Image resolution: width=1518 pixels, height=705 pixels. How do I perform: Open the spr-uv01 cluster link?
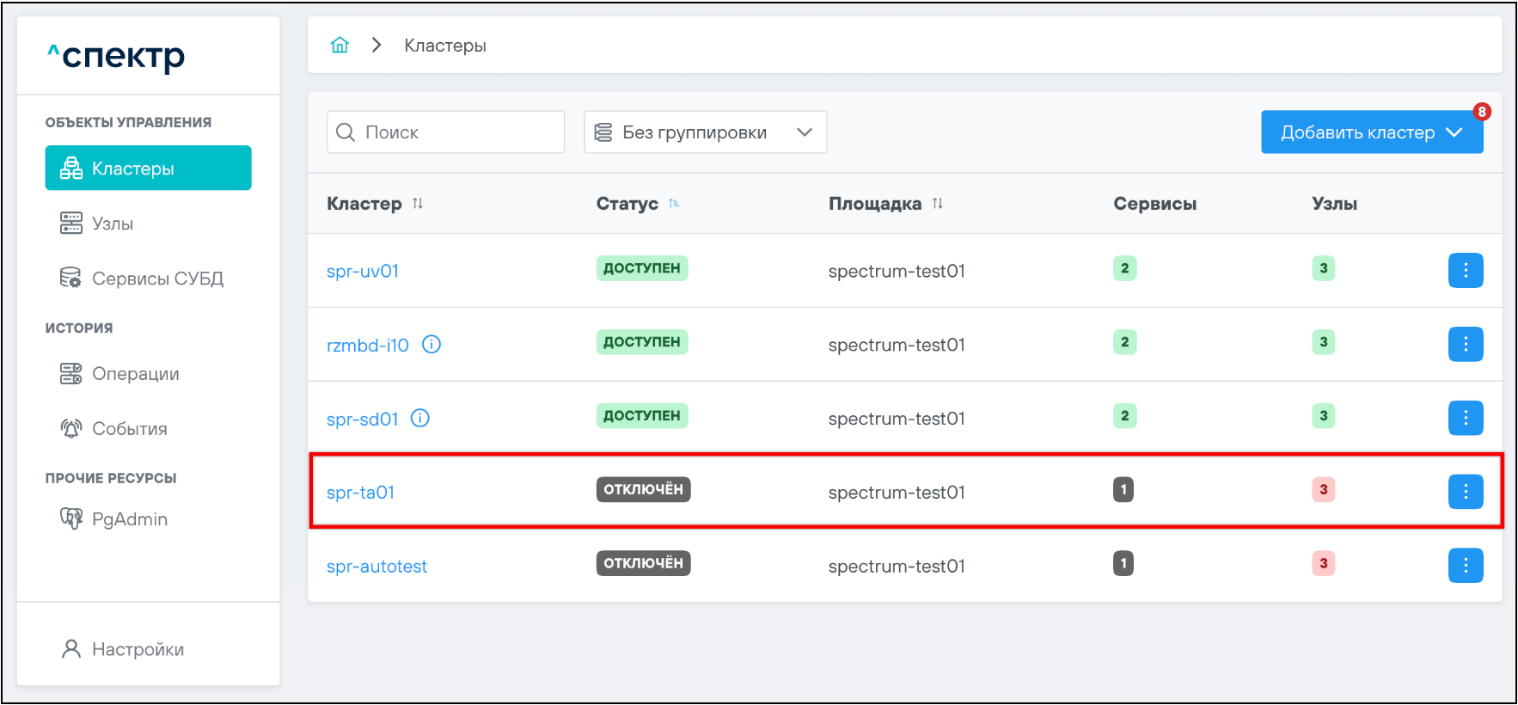[x=362, y=271]
